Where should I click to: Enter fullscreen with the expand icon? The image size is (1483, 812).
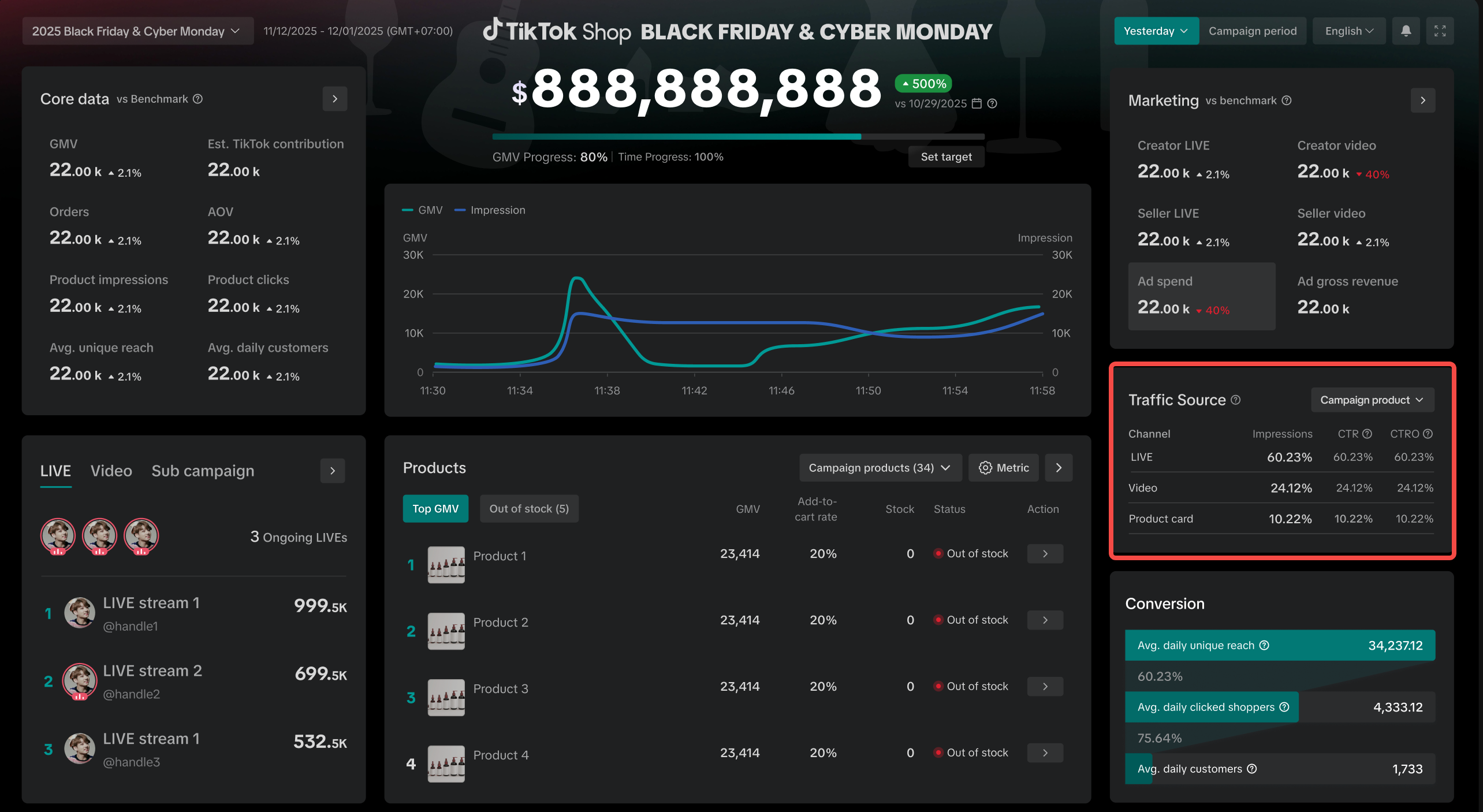1440,31
